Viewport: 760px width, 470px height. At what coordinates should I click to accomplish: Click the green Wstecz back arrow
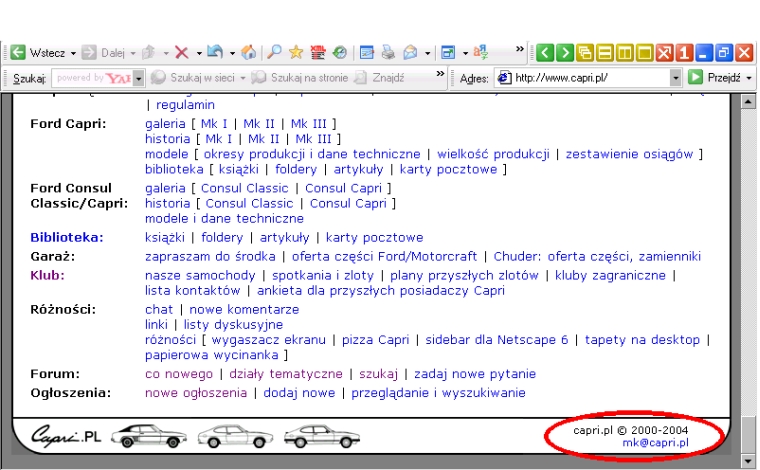coord(18,52)
